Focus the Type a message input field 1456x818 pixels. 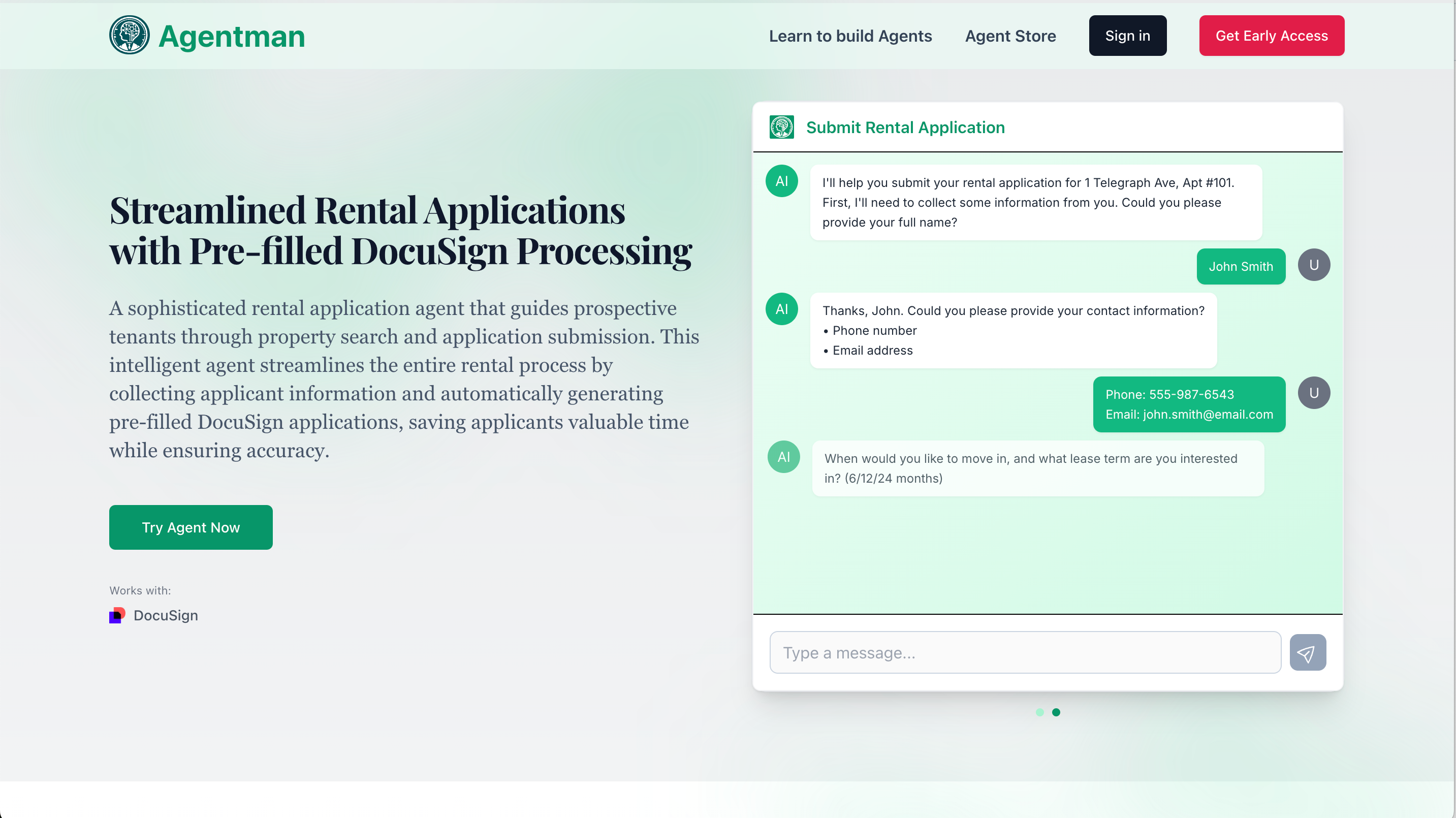(1025, 652)
